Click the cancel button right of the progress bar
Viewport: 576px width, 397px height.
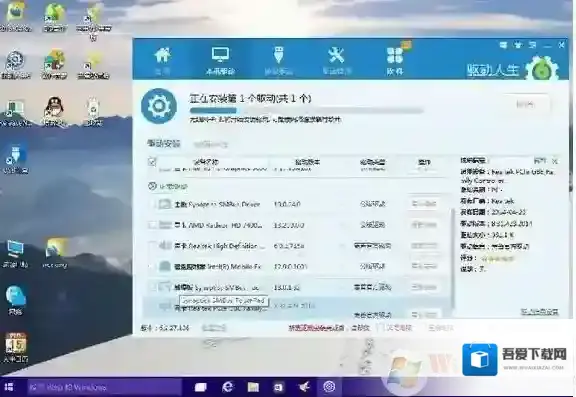[x=525, y=105]
